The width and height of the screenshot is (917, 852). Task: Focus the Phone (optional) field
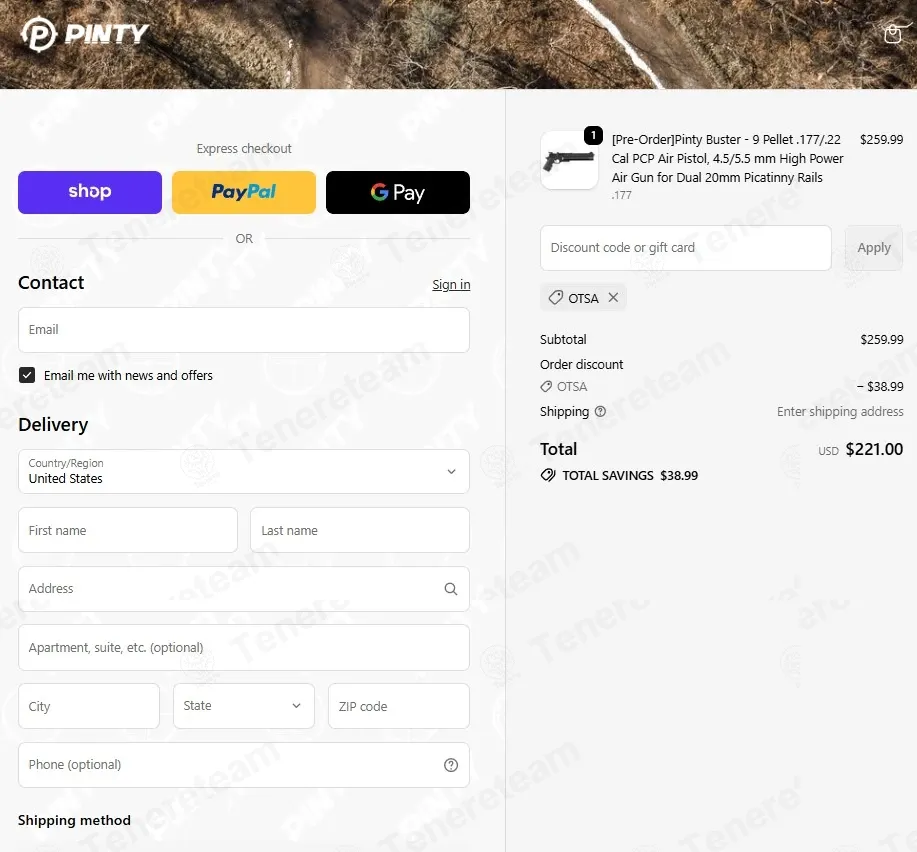click(x=244, y=765)
